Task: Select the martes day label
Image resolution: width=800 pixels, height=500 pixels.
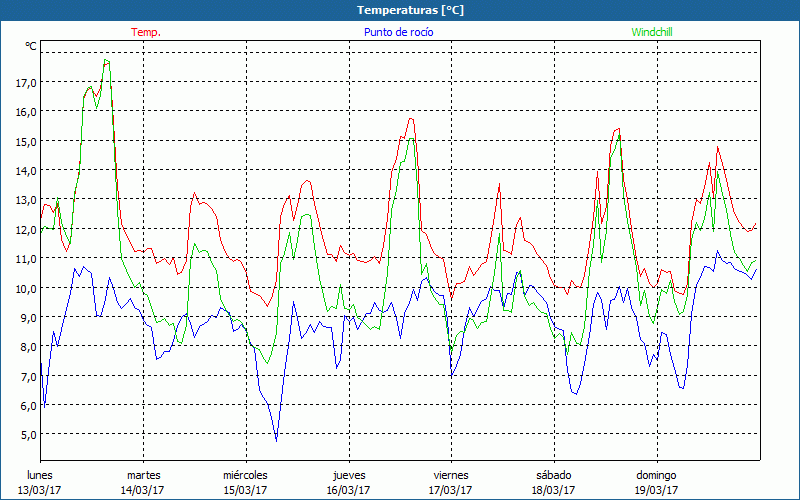Action: (x=143, y=475)
